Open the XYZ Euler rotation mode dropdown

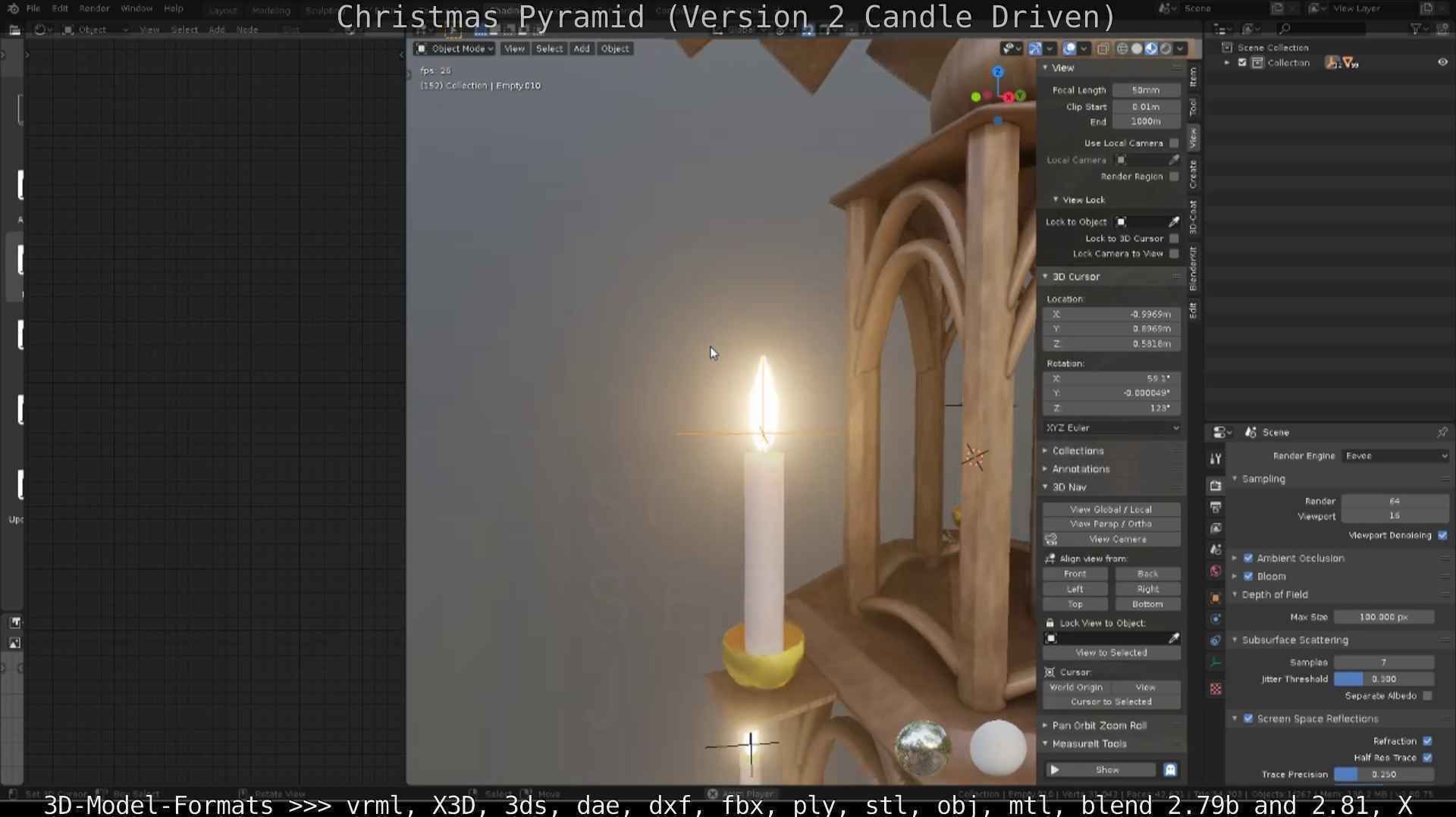coord(1112,428)
